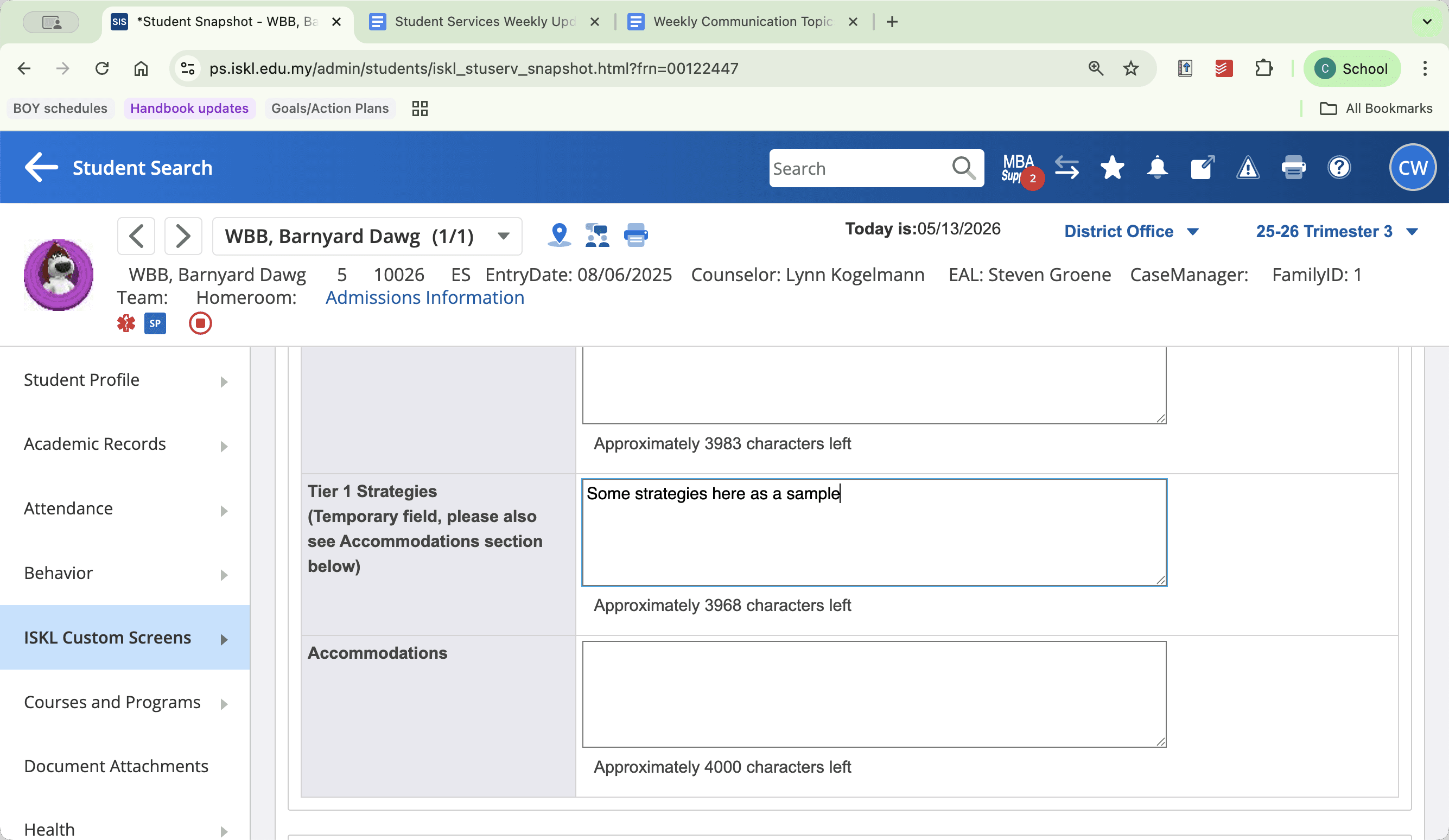Expand the Student Profile menu
1449x840 pixels.
click(x=125, y=380)
